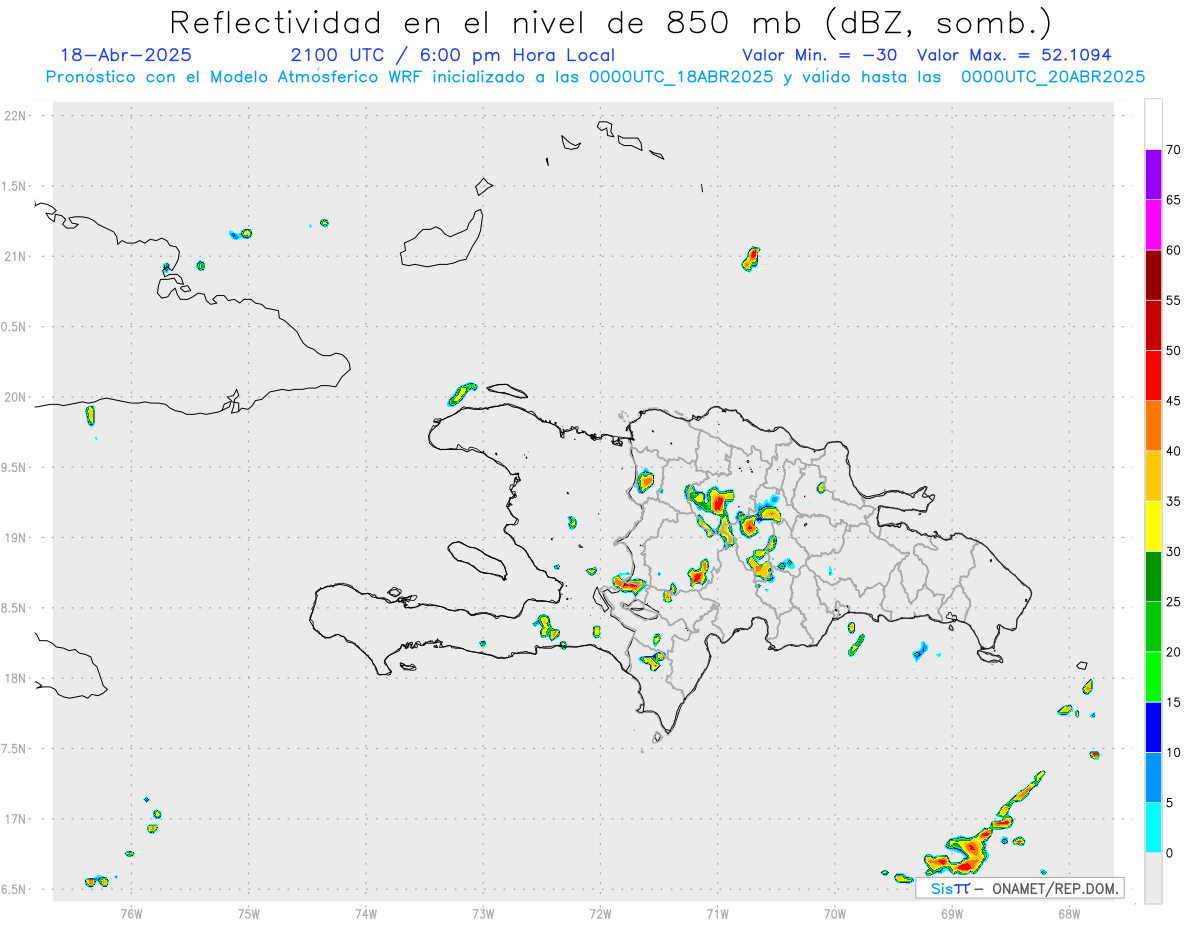Click the longitude label '71W'
Image resolution: width=1200 pixels, height=927 pixels.
coord(717,913)
